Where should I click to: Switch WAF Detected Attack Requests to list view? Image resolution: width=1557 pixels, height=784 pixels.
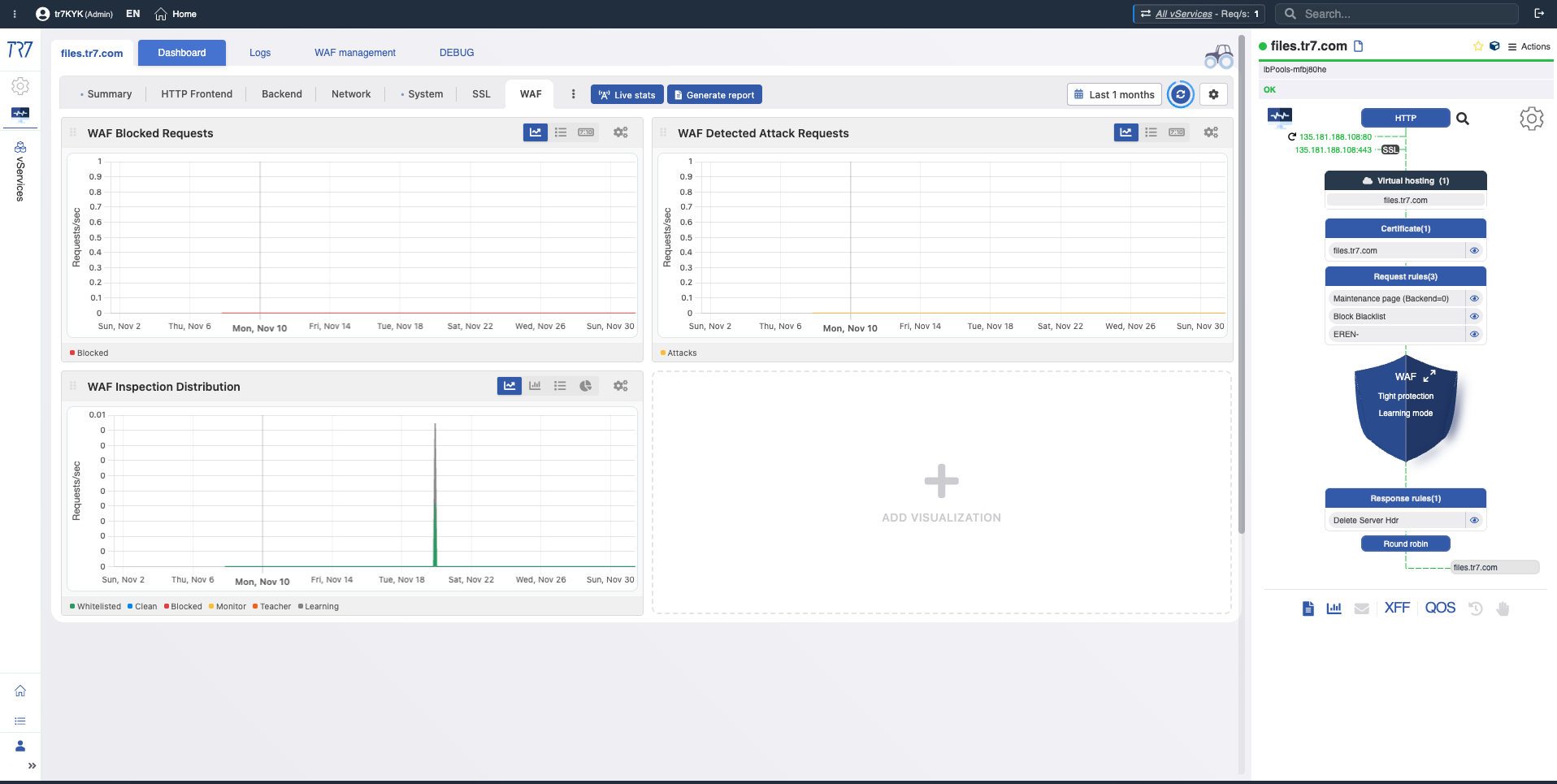1151,132
